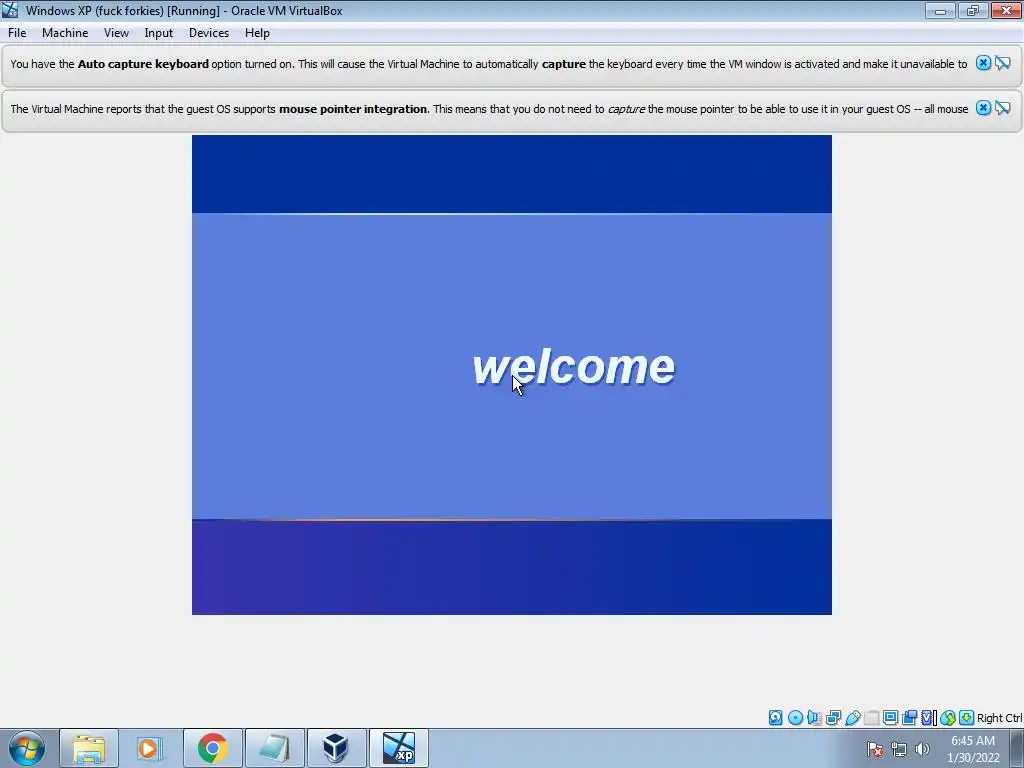Click the Right Ctrl host key label
1024x768 pixels.
pos(999,718)
